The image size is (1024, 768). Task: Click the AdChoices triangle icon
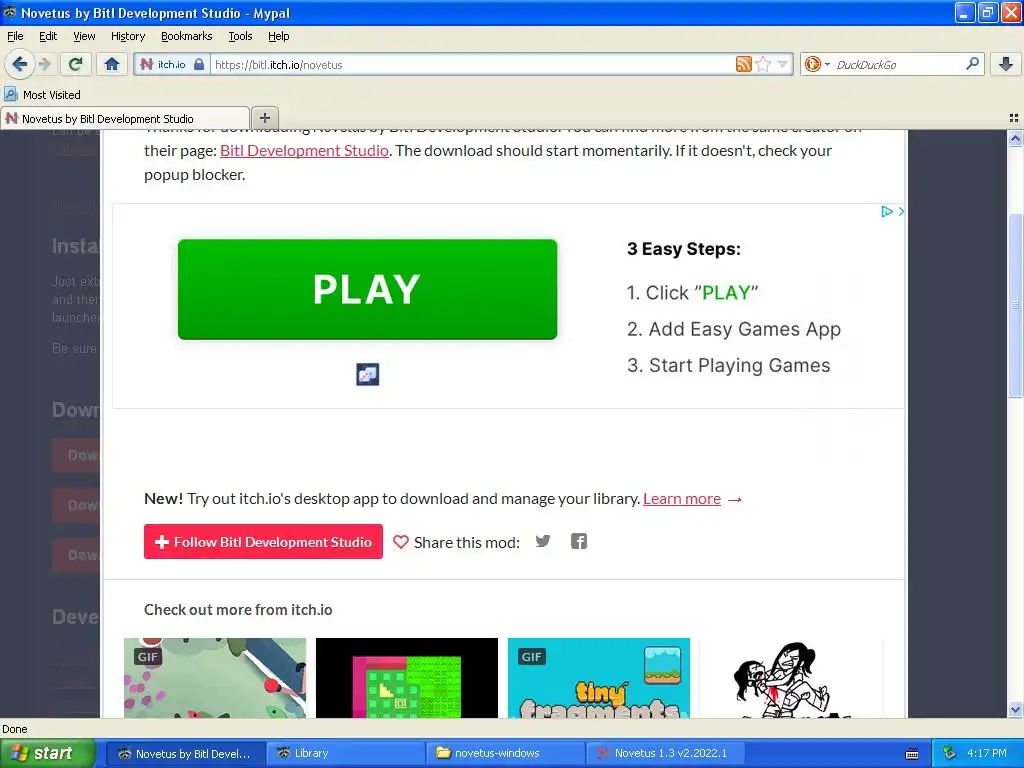click(x=886, y=211)
